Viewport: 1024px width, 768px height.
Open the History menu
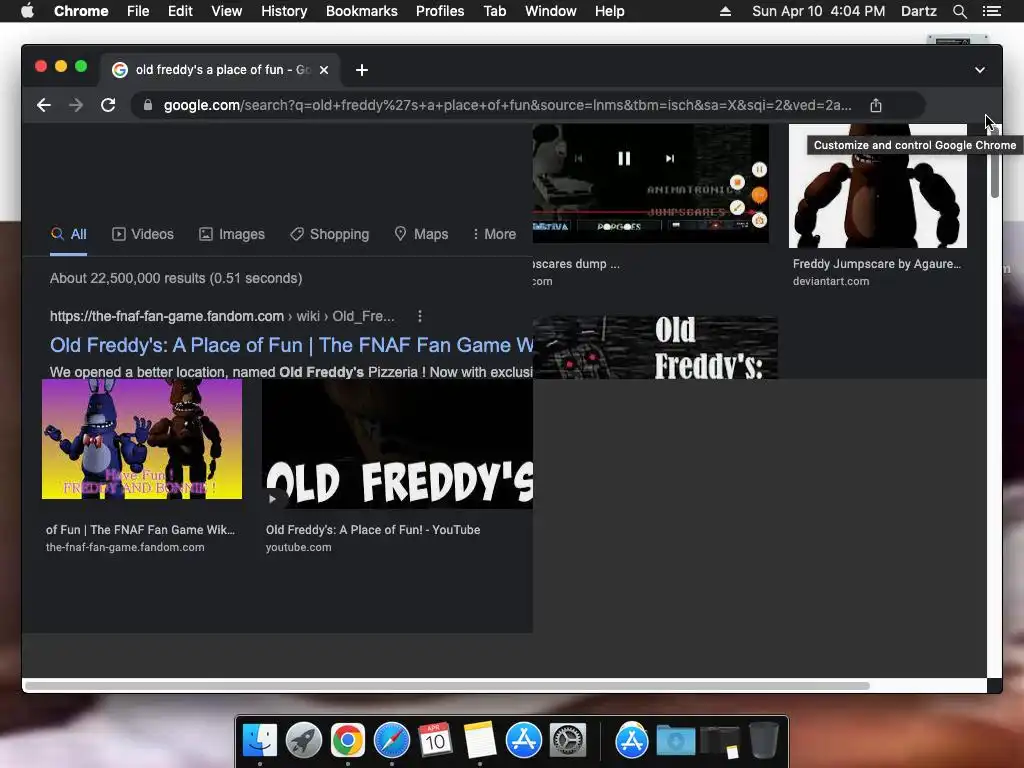point(284,11)
